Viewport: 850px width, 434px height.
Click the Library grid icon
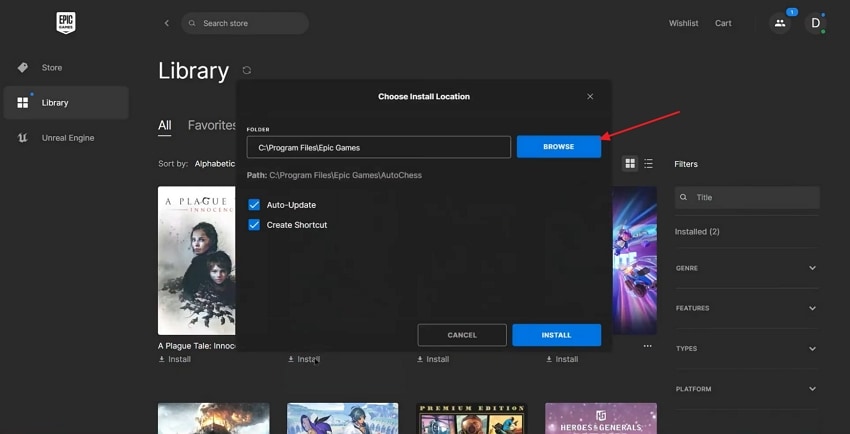pos(22,103)
